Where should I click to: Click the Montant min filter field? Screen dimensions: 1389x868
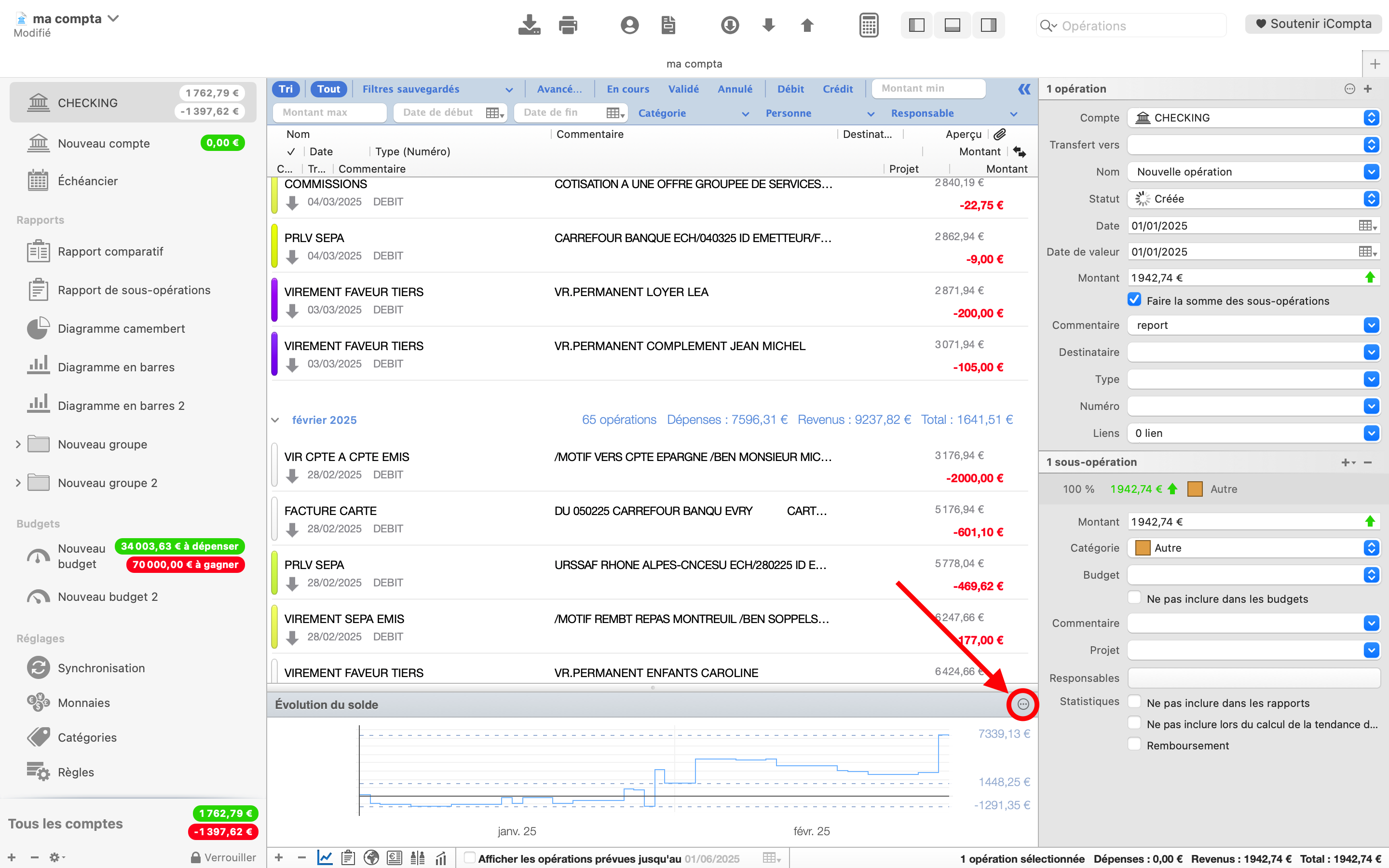pos(928,88)
